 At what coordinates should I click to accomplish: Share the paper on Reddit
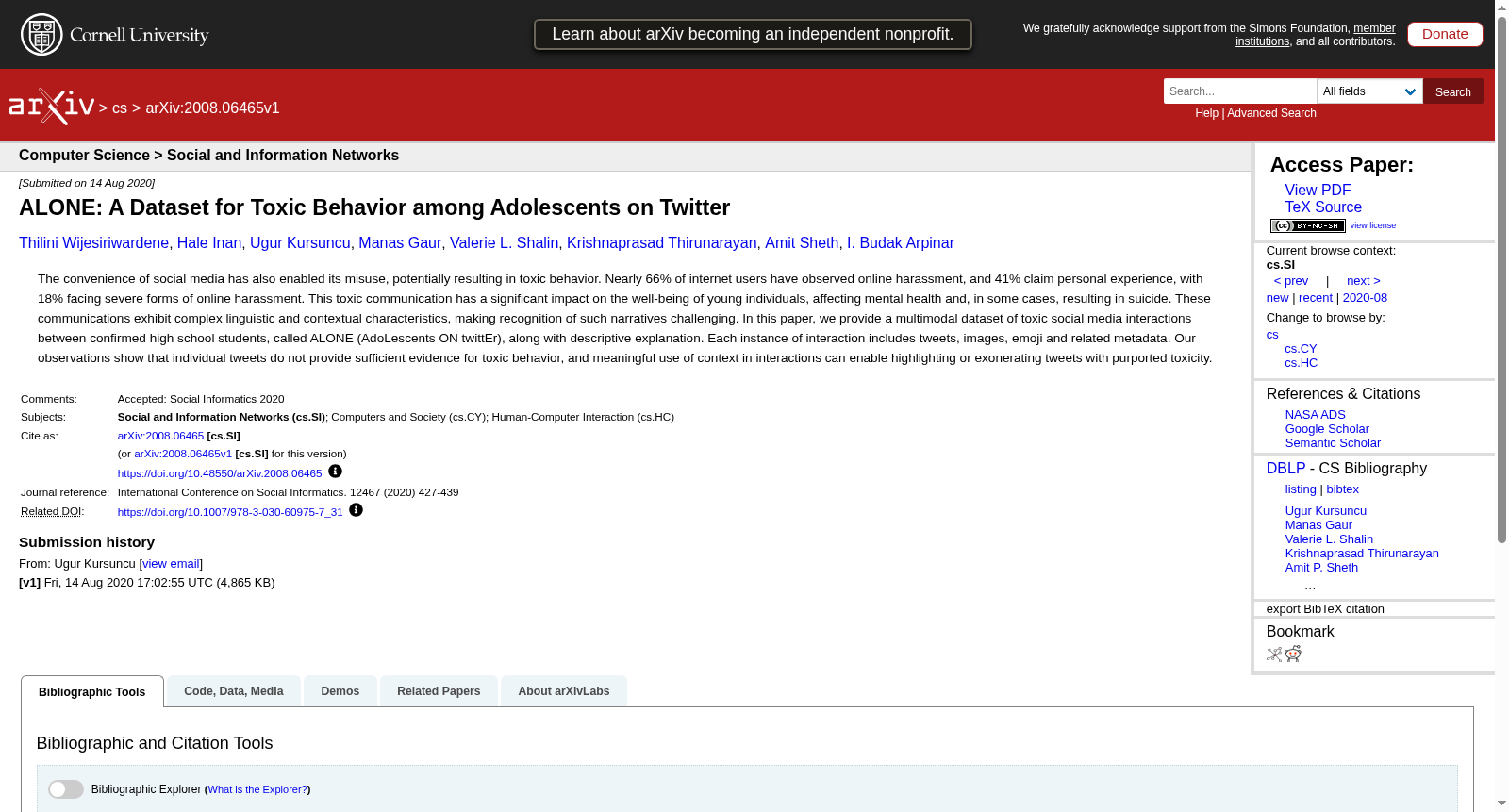coord(1293,654)
